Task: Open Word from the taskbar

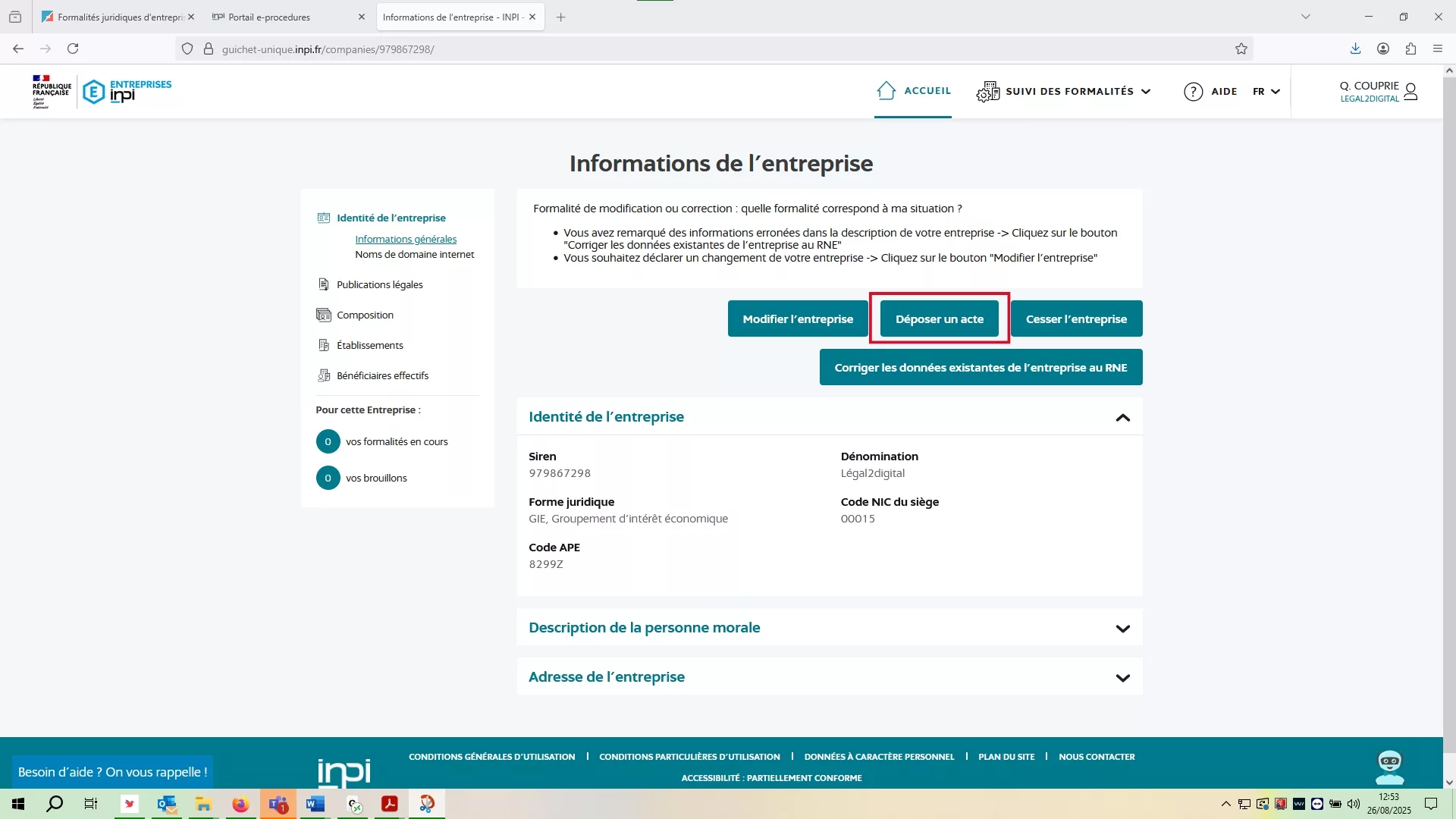Action: click(315, 804)
